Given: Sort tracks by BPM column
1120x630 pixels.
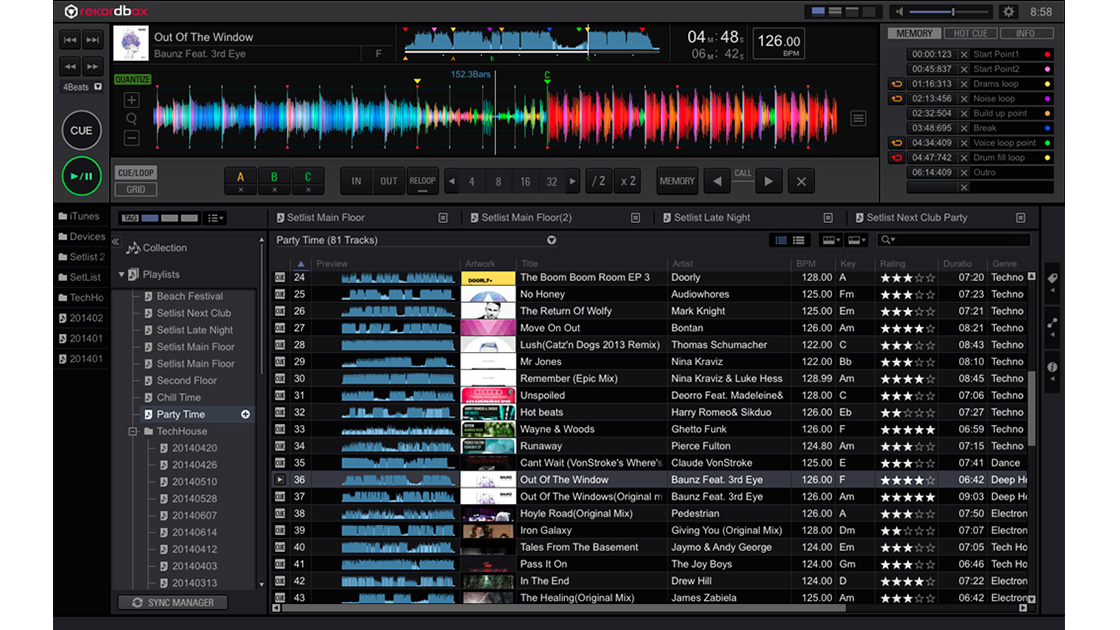Looking at the screenshot, I should [806, 264].
